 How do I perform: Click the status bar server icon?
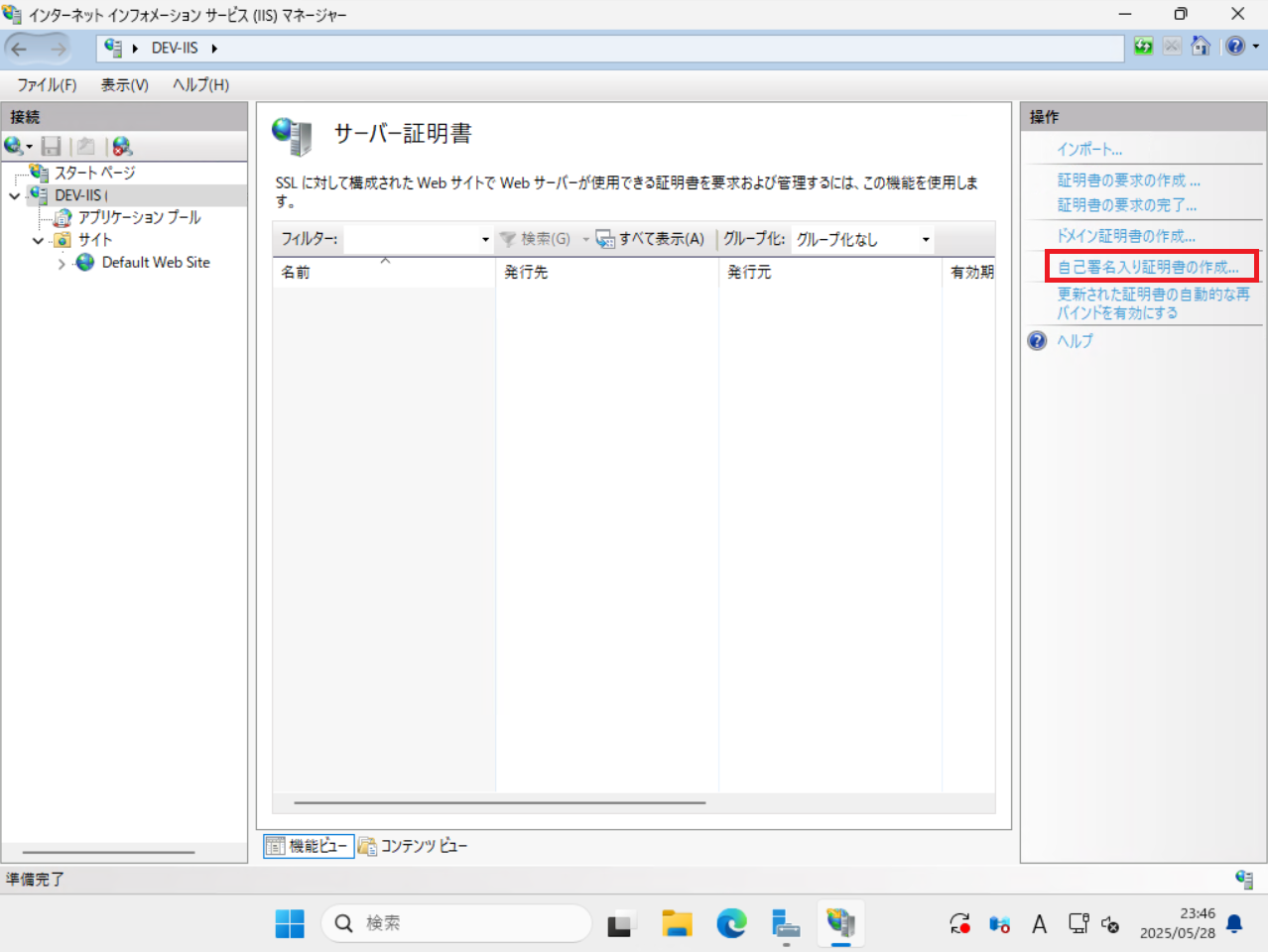click(x=1244, y=880)
